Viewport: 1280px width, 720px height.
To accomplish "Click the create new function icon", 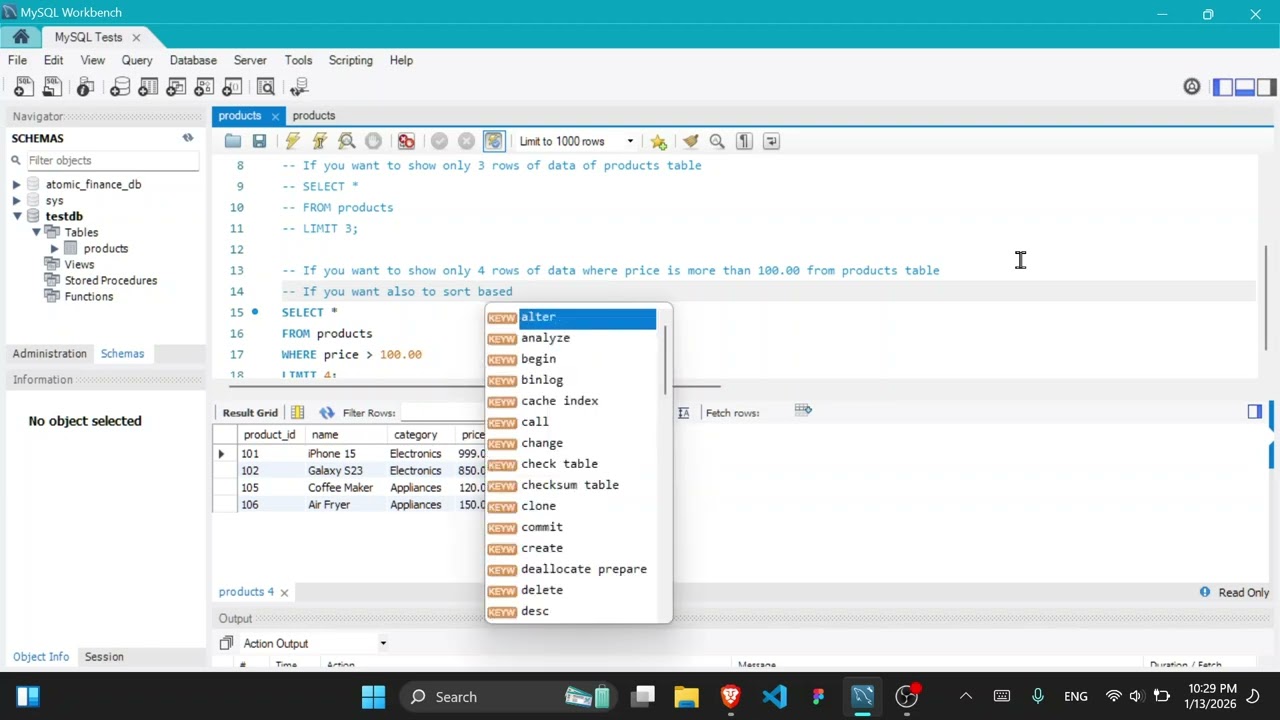I will (232, 87).
